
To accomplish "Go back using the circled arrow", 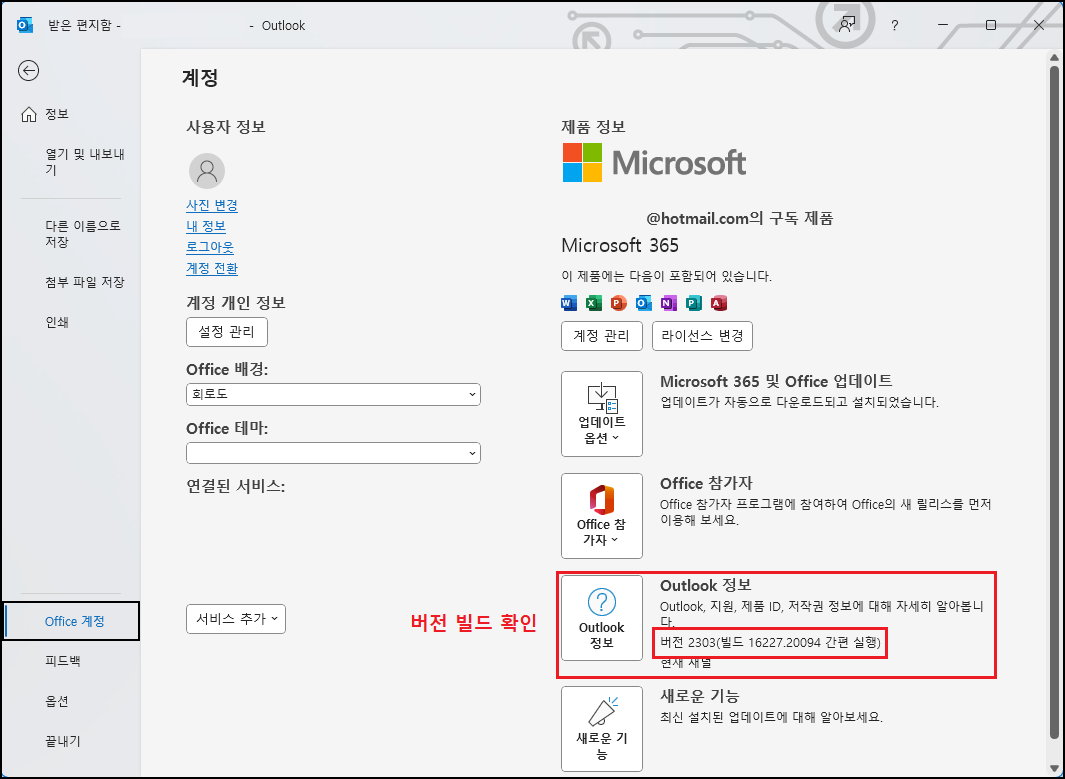I will click(x=29, y=71).
